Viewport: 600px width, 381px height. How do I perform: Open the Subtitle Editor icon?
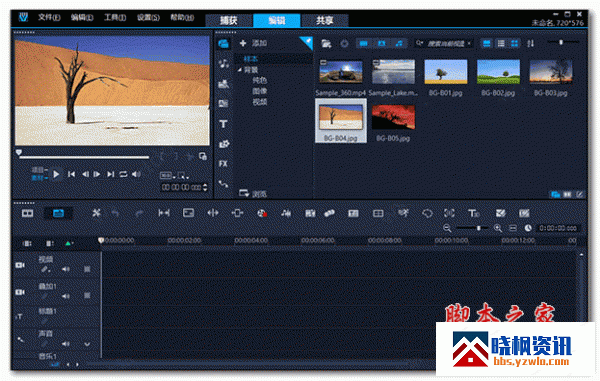tap(353, 213)
